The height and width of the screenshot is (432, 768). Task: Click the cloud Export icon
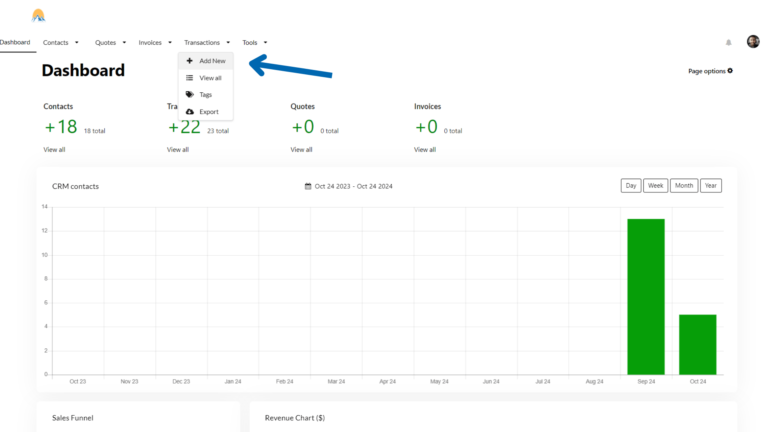click(x=190, y=112)
